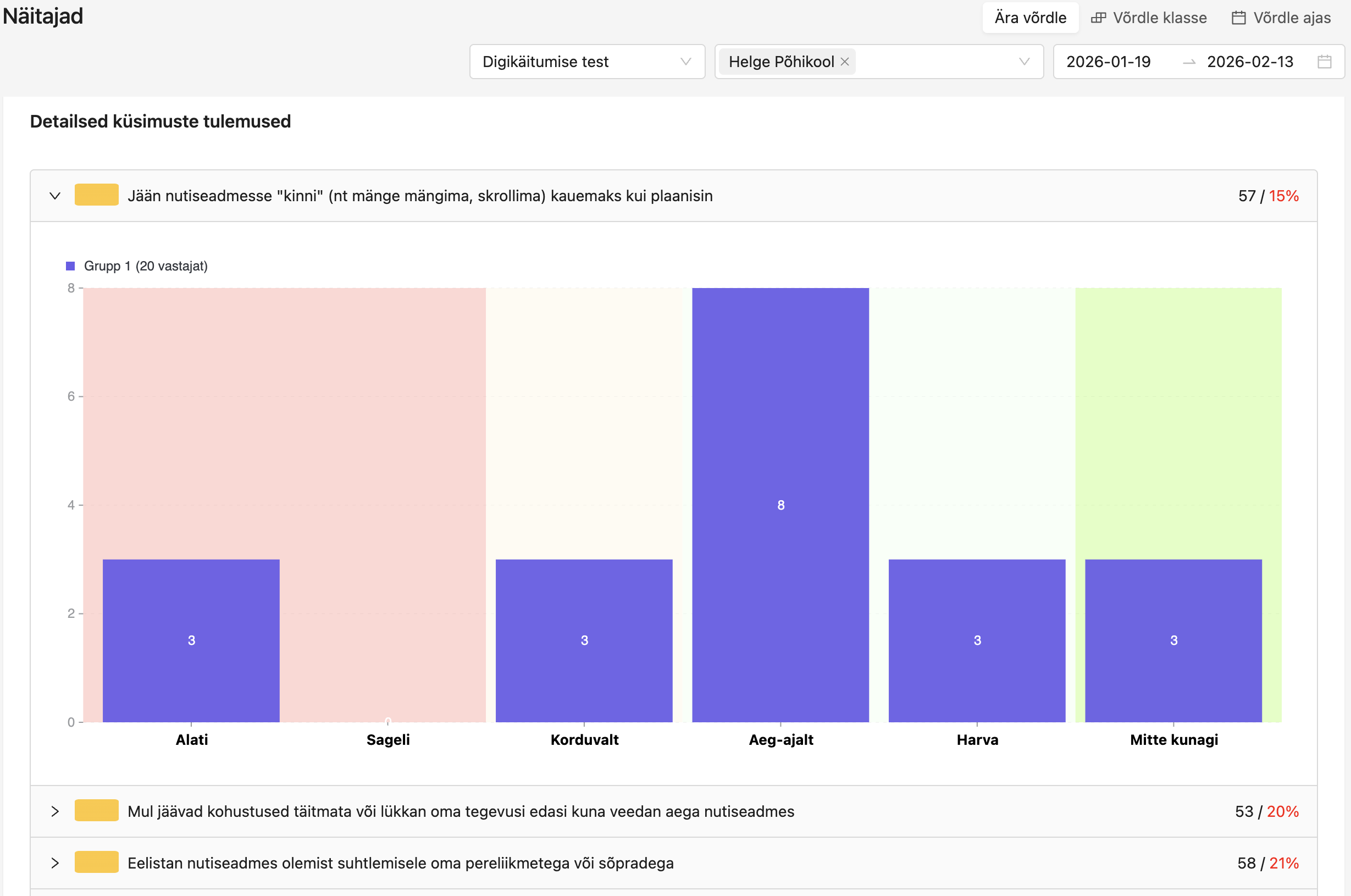Toggle Grupp 1 legend square marker

pos(71,266)
